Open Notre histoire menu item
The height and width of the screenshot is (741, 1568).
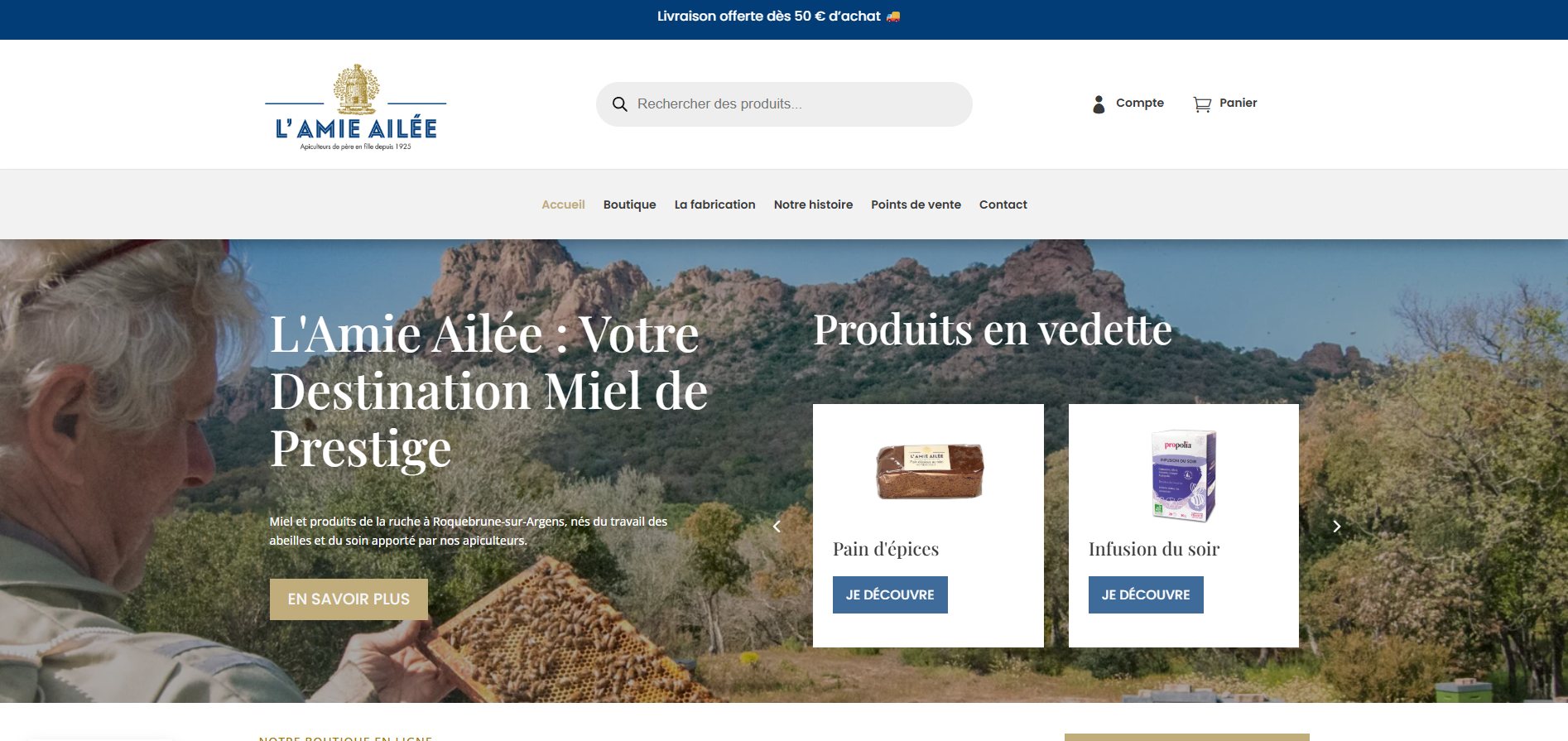coord(813,204)
